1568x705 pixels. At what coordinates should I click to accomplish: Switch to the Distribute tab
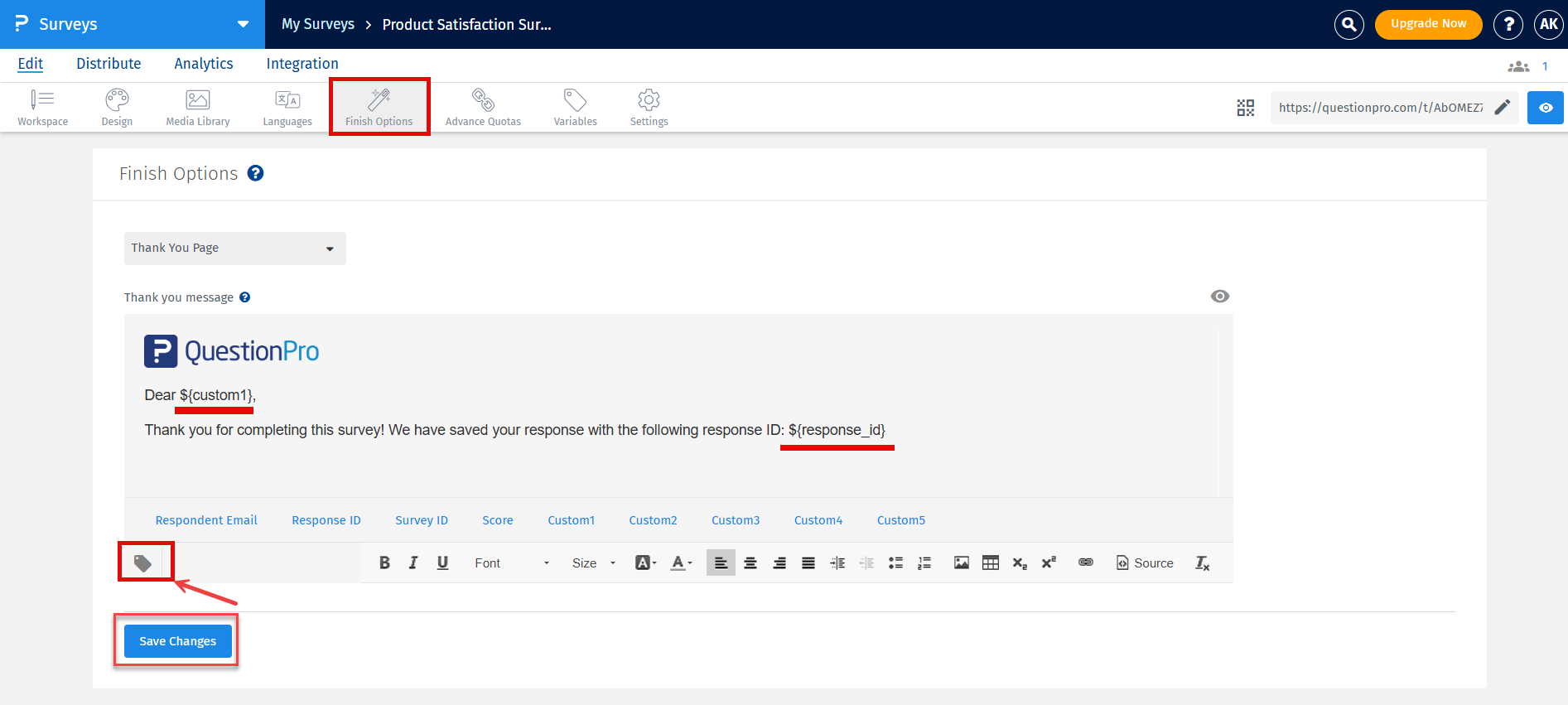tap(109, 64)
